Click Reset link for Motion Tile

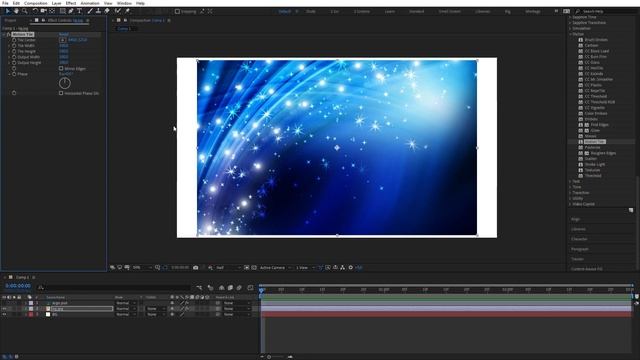click(64, 35)
